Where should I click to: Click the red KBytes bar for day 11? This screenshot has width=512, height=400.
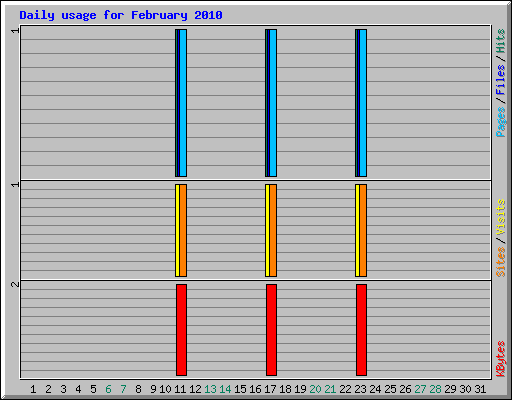coord(181,330)
